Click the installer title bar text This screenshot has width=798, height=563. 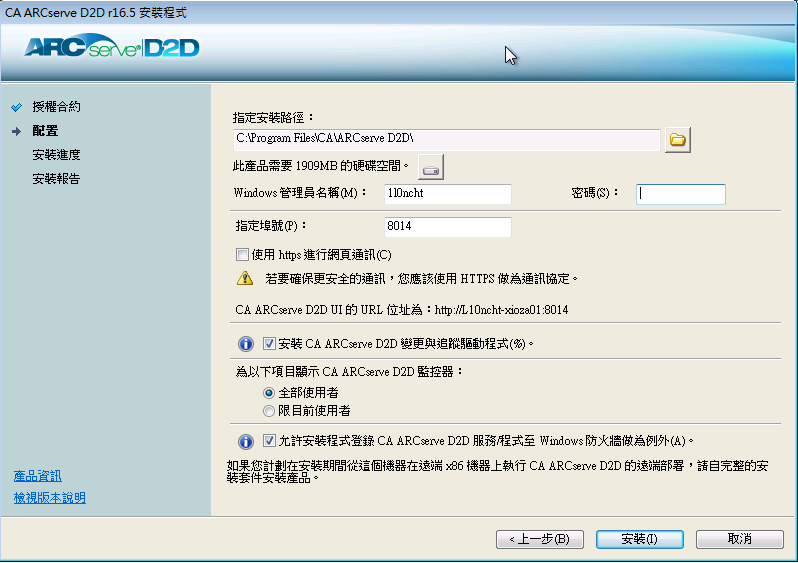[96, 13]
